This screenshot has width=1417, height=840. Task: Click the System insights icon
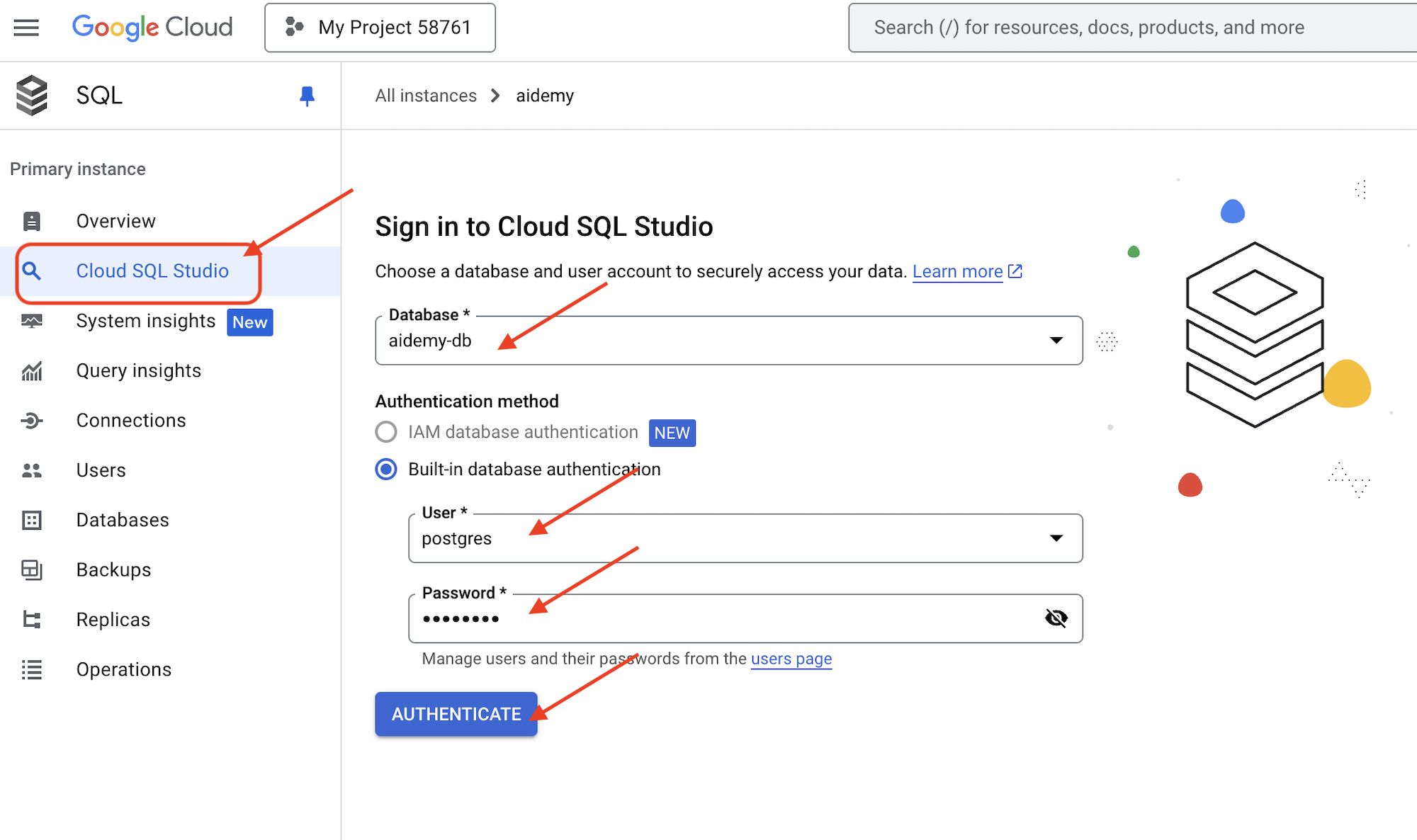(33, 321)
